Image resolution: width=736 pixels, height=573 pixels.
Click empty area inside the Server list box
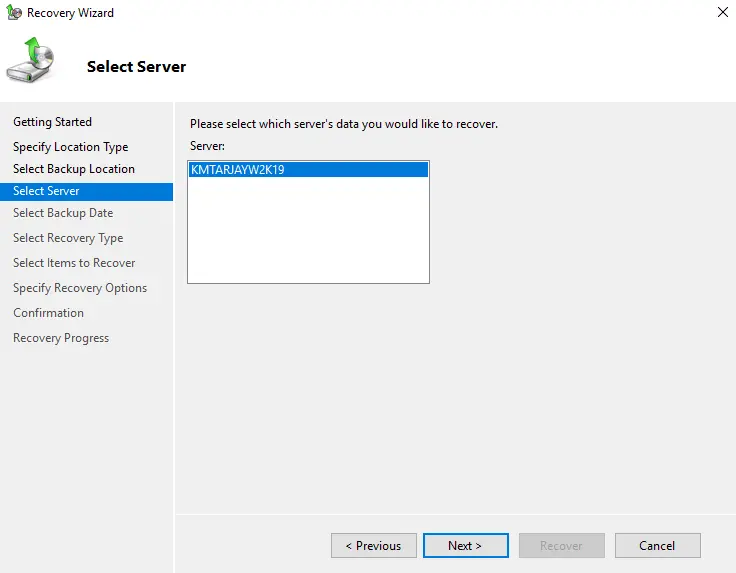(x=308, y=235)
